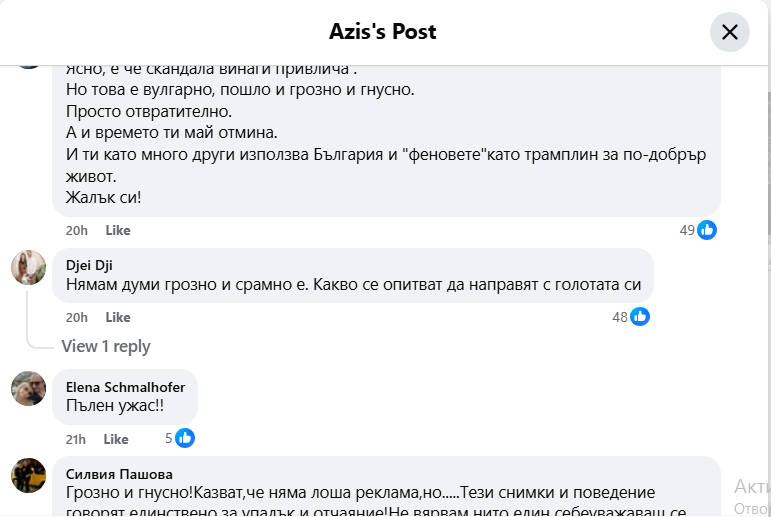Like the comment by Djei Dji

[118, 317]
